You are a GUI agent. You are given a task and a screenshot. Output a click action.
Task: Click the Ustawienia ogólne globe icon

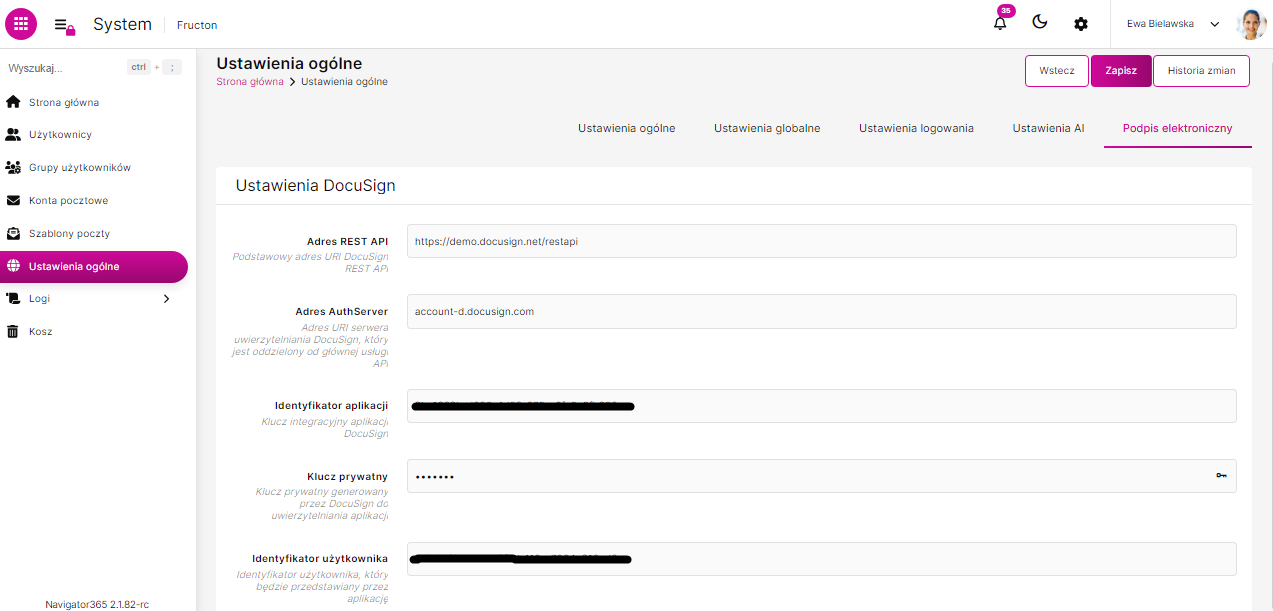(x=13, y=266)
